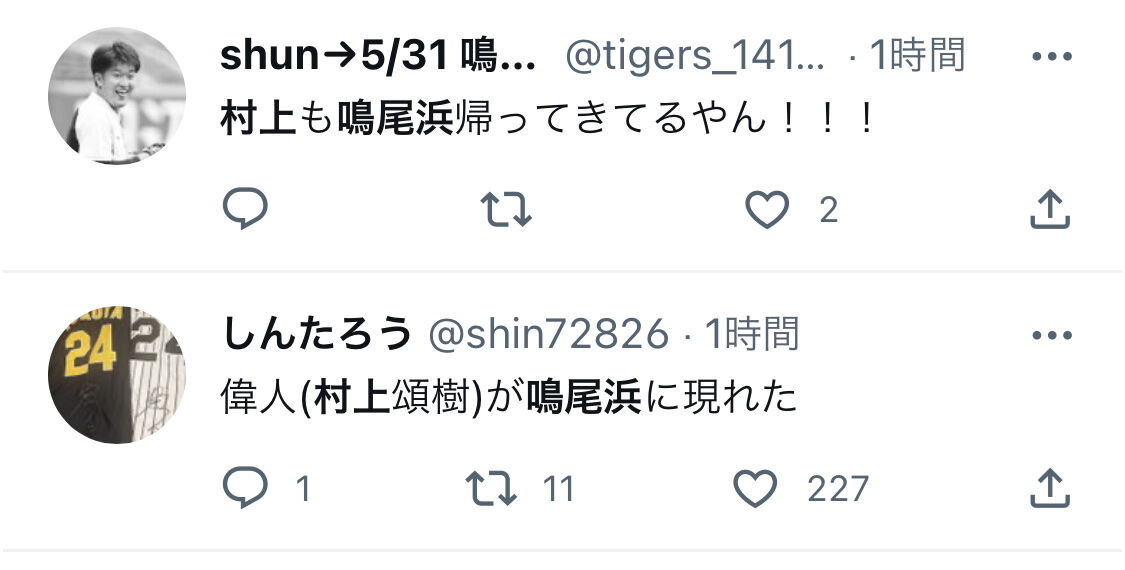Retweet shun's tweet

(506, 210)
